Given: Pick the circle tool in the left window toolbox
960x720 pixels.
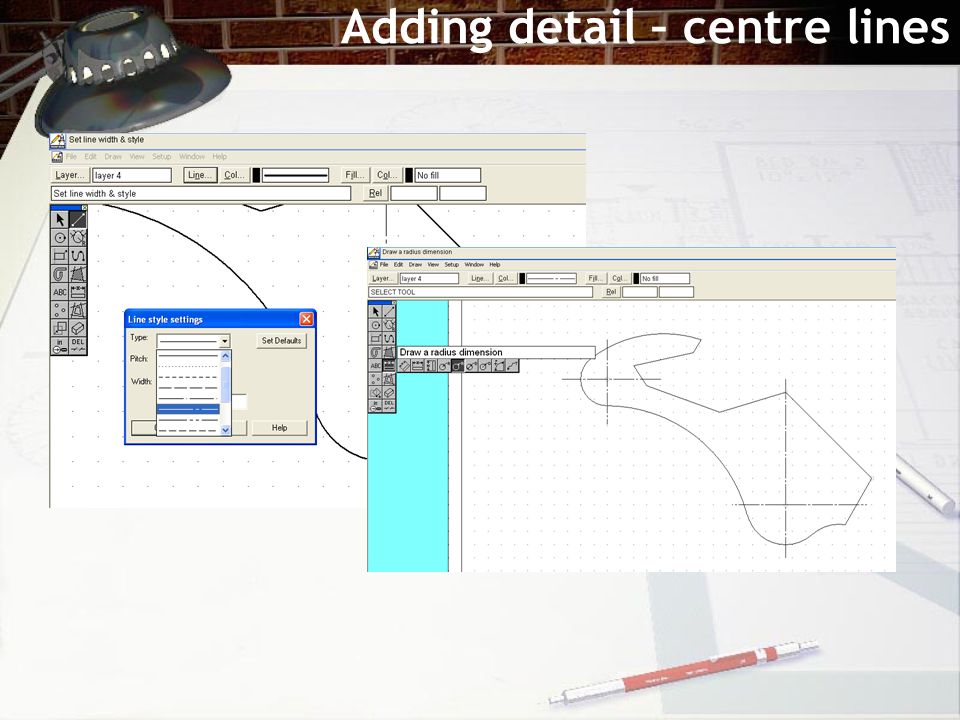Looking at the screenshot, I should (60, 238).
